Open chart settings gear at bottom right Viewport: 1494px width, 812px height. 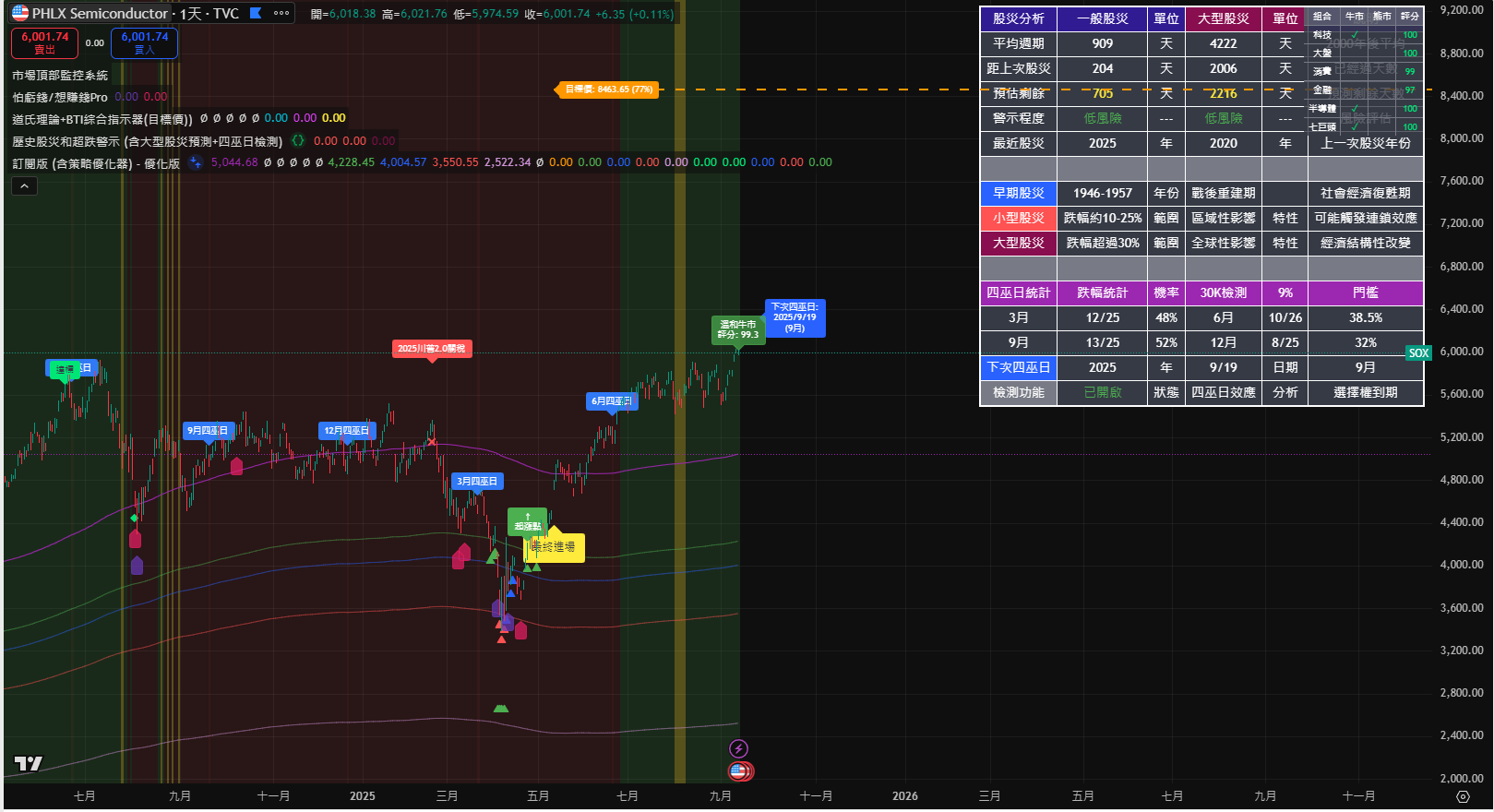pyautogui.click(x=1463, y=796)
